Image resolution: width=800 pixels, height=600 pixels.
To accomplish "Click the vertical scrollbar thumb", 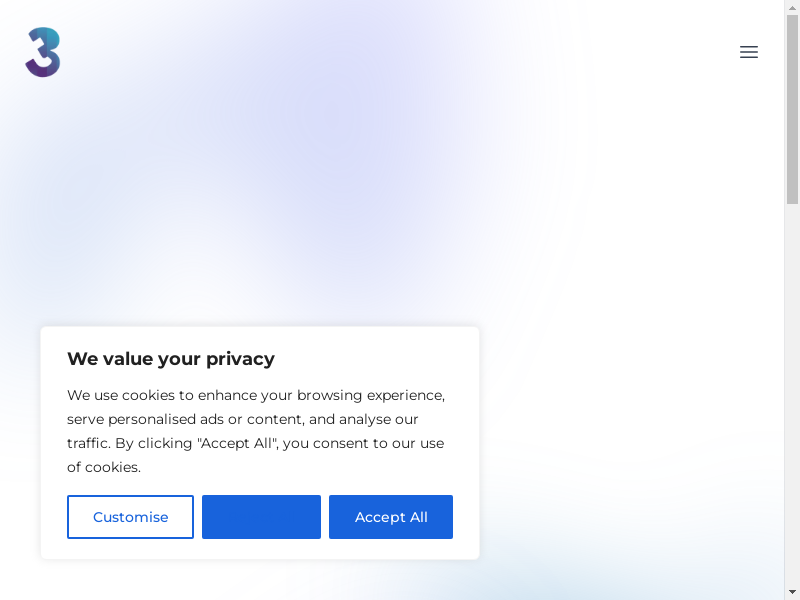I will (x=792, y=110).
